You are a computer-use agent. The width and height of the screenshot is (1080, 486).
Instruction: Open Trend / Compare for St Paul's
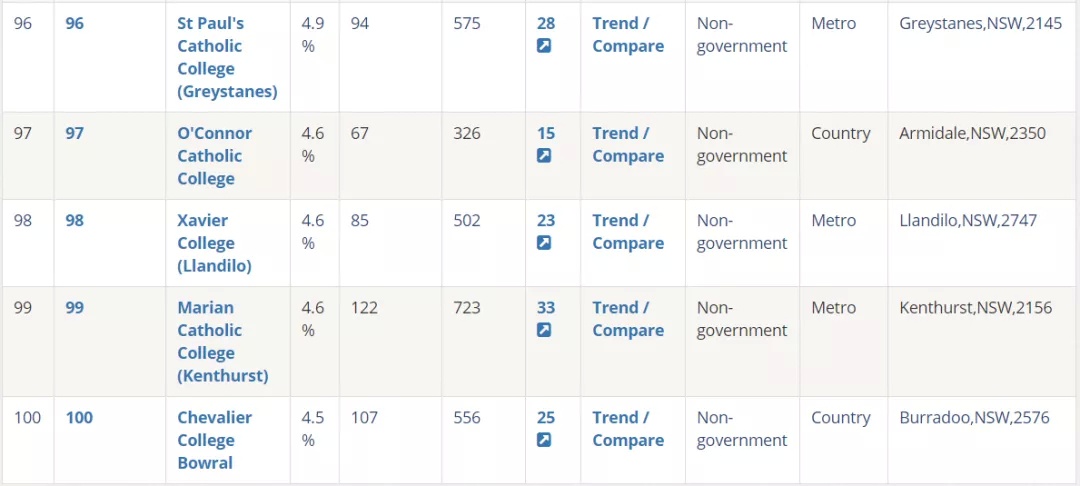pyautogui.click(x=628, y=35)
